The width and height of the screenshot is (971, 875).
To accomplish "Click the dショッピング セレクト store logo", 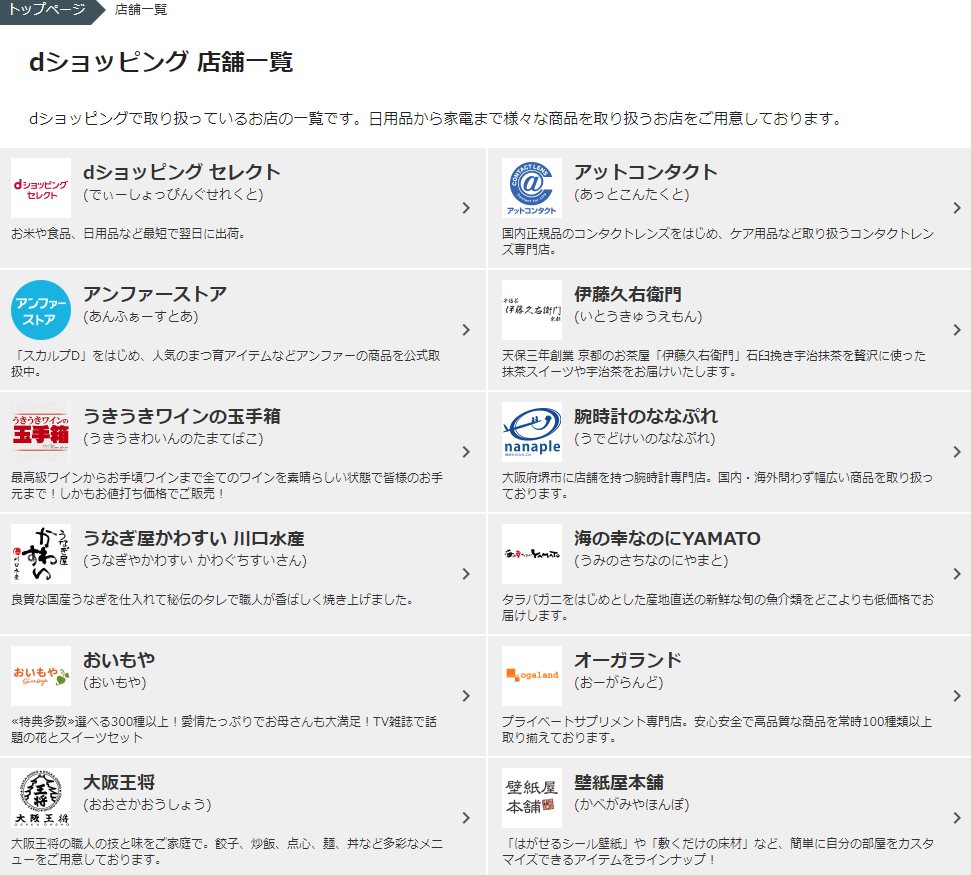I will (41, 188).
